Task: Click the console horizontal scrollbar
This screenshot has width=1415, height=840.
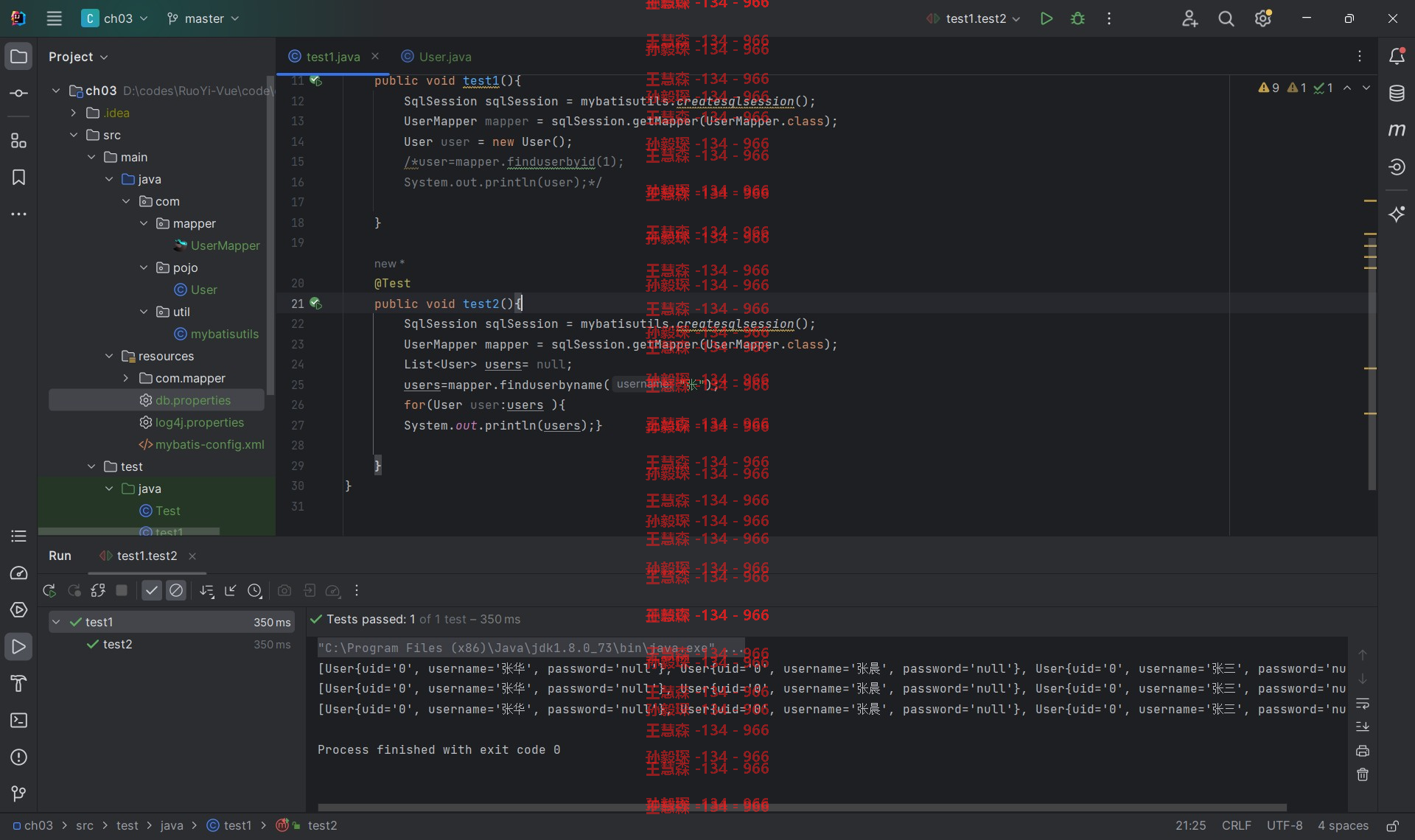Action: (x=803, y=808)
